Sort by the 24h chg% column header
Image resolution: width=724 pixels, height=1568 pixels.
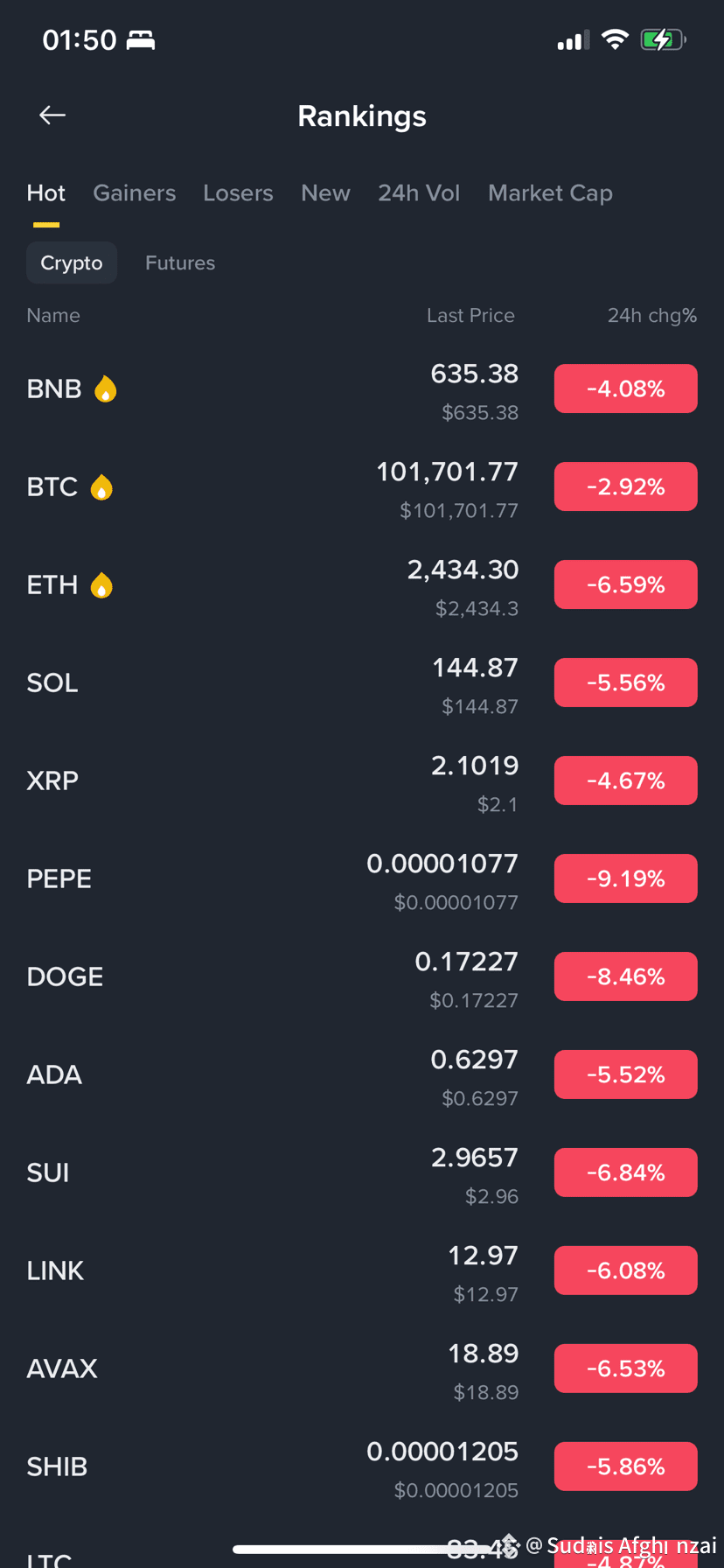point(652,315)
